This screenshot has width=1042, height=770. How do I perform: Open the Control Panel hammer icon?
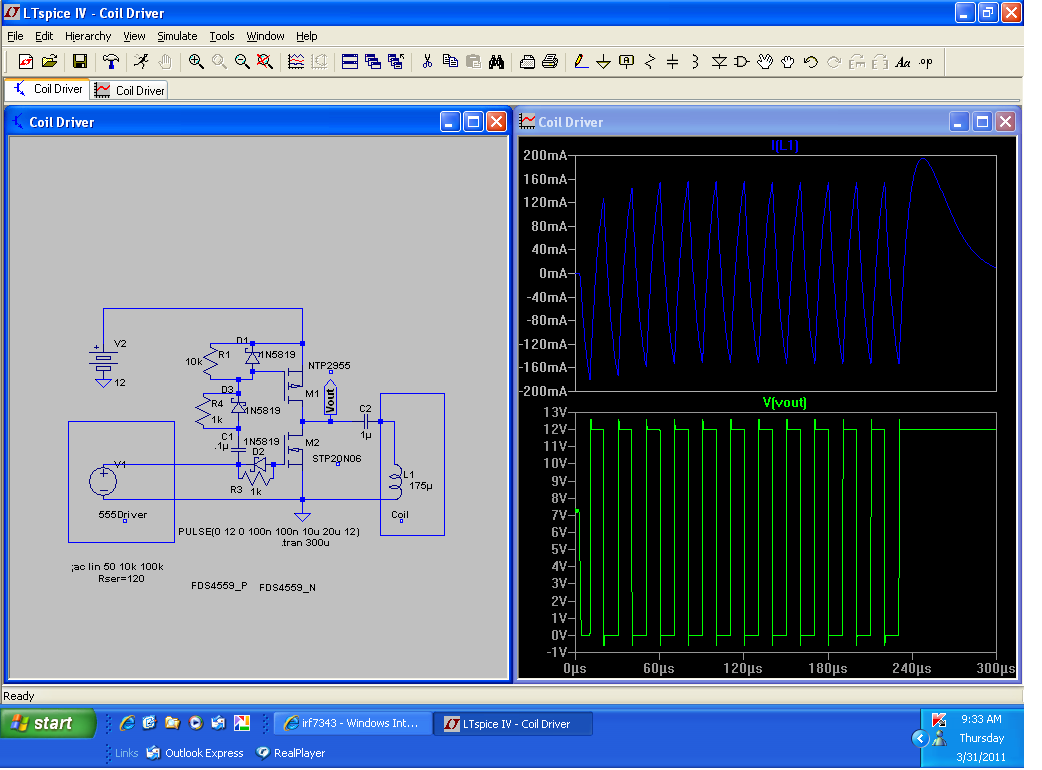click(x=110, y=62)
